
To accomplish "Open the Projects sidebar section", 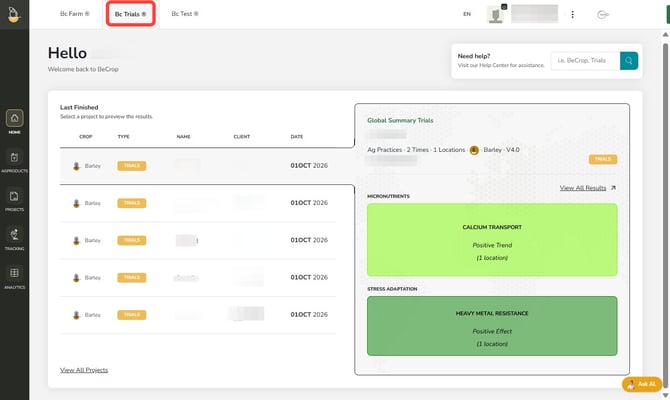I will (15, 200).
